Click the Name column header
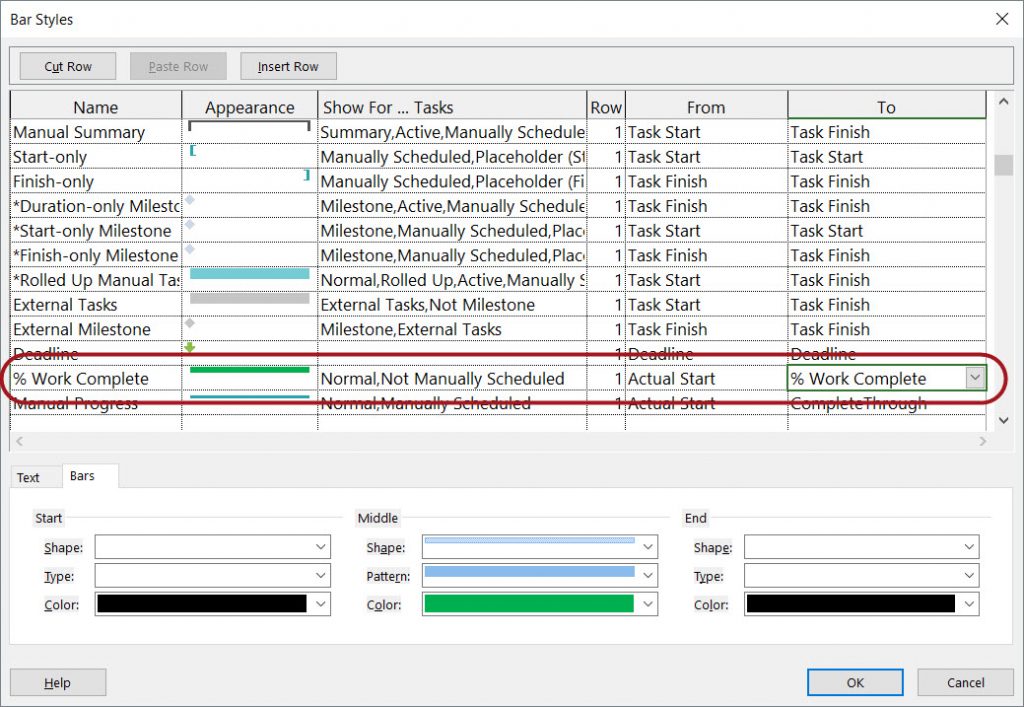 tap(96, 106)
